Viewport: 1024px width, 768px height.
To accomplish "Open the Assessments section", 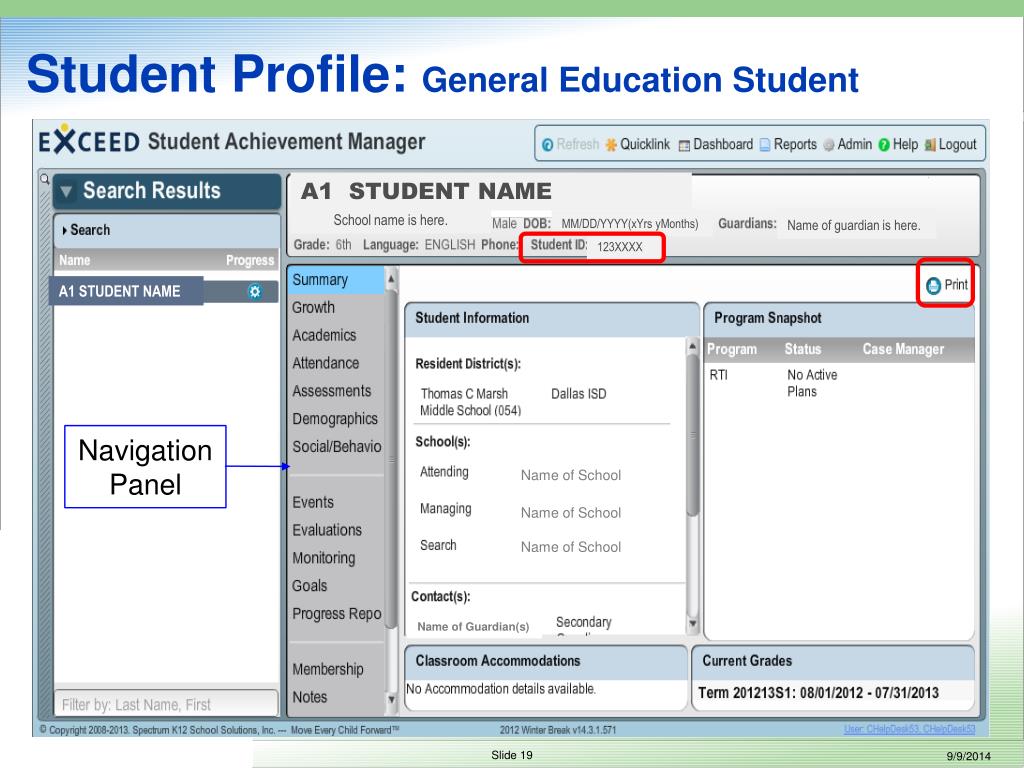I will coord(332,391).
